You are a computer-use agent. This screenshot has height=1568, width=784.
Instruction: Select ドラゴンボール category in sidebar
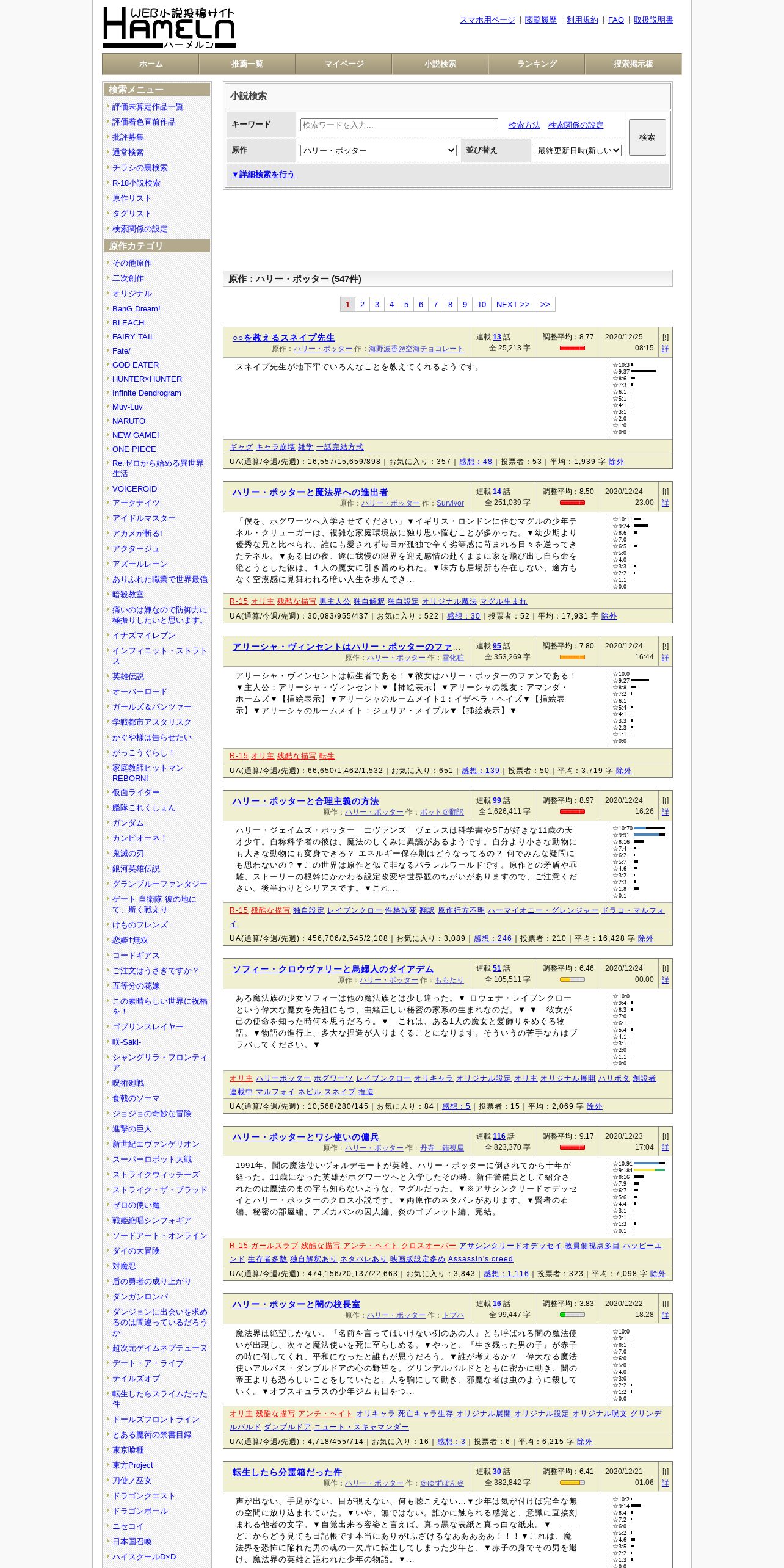pos(140,1511)
